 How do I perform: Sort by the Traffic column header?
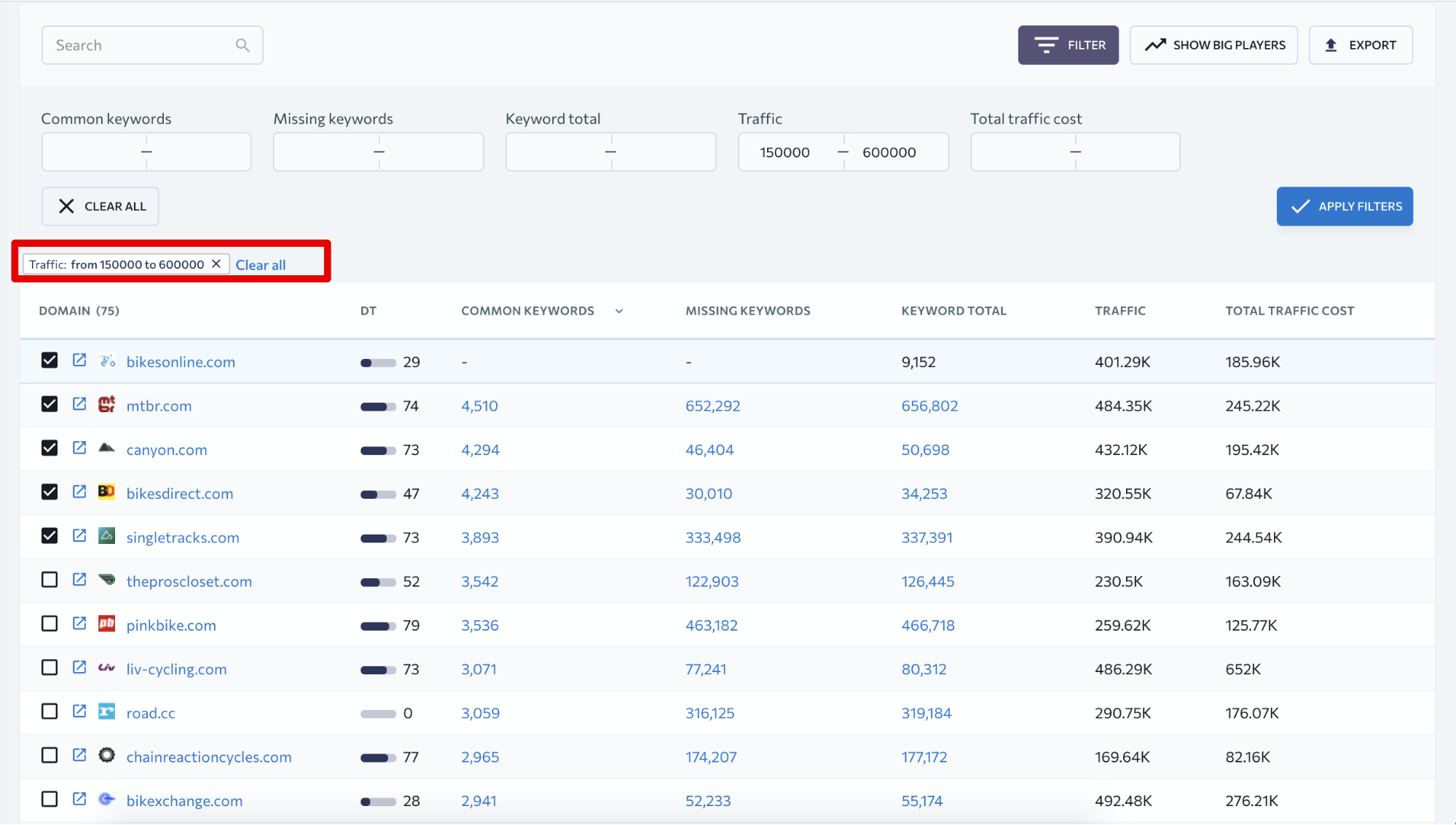[1119, 311]
